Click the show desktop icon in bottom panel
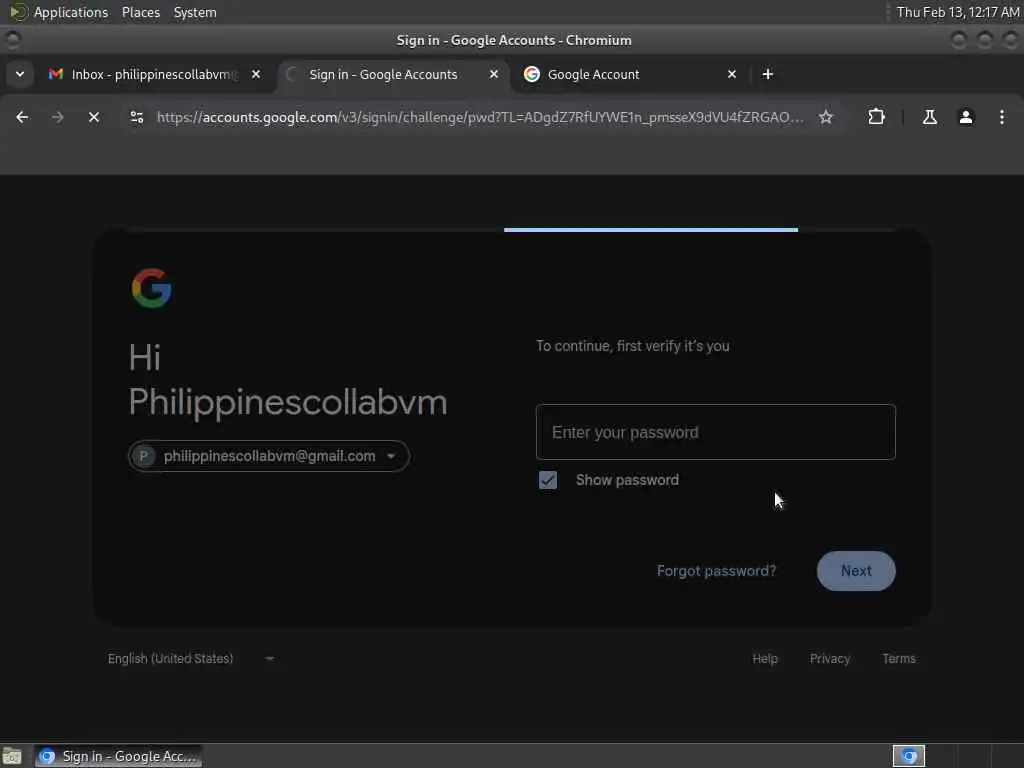 click(x=12, y=756)
